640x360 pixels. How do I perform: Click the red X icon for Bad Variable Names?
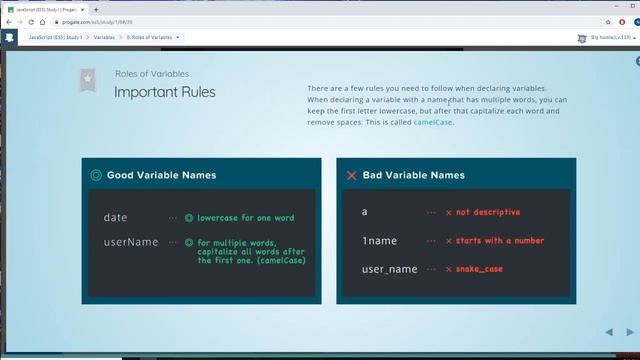351,176
